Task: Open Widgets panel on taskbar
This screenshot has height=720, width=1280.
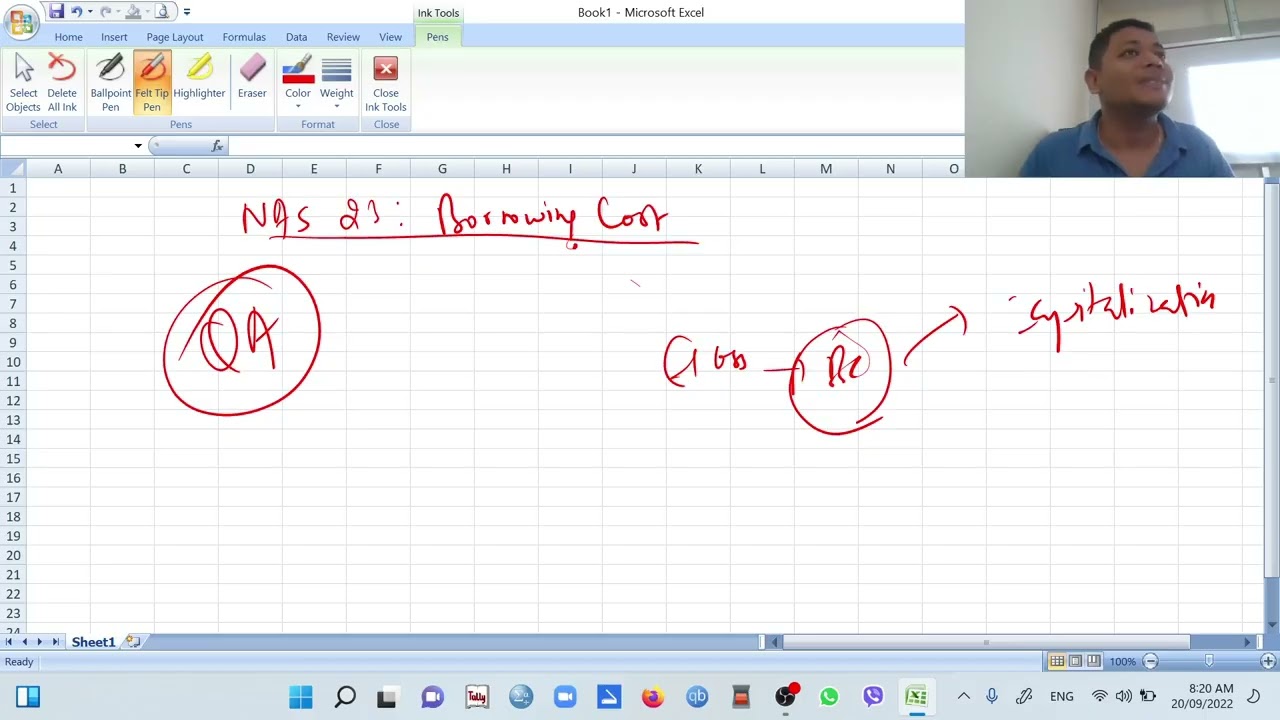Action: [28, 697]
